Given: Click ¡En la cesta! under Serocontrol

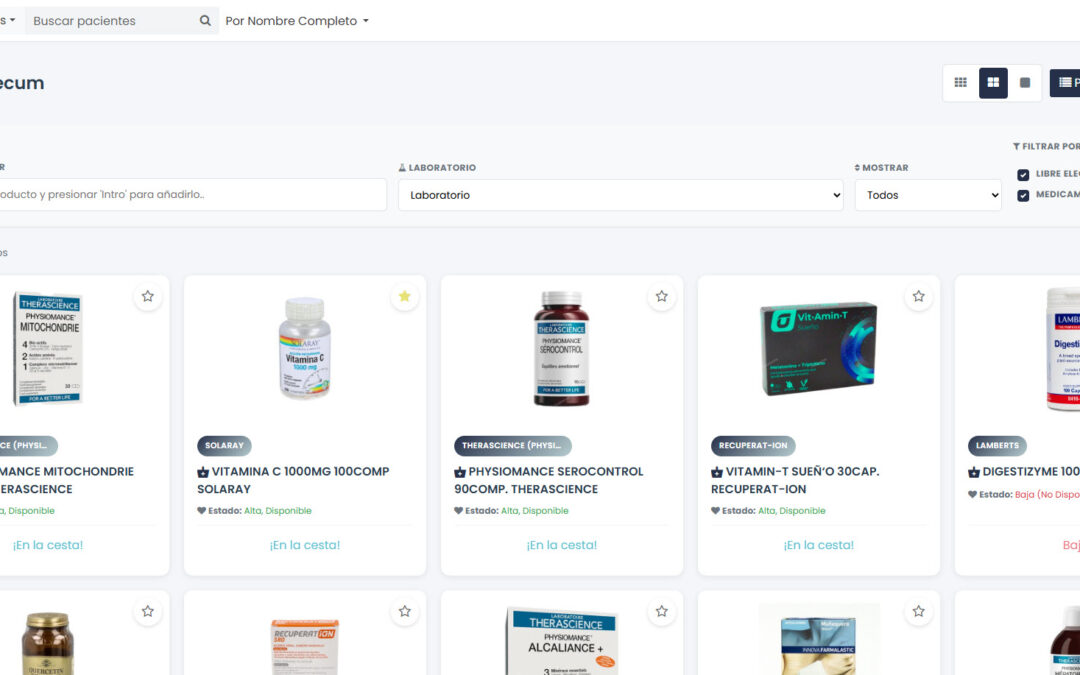Looking at the screenshot, I should (561, 545).
